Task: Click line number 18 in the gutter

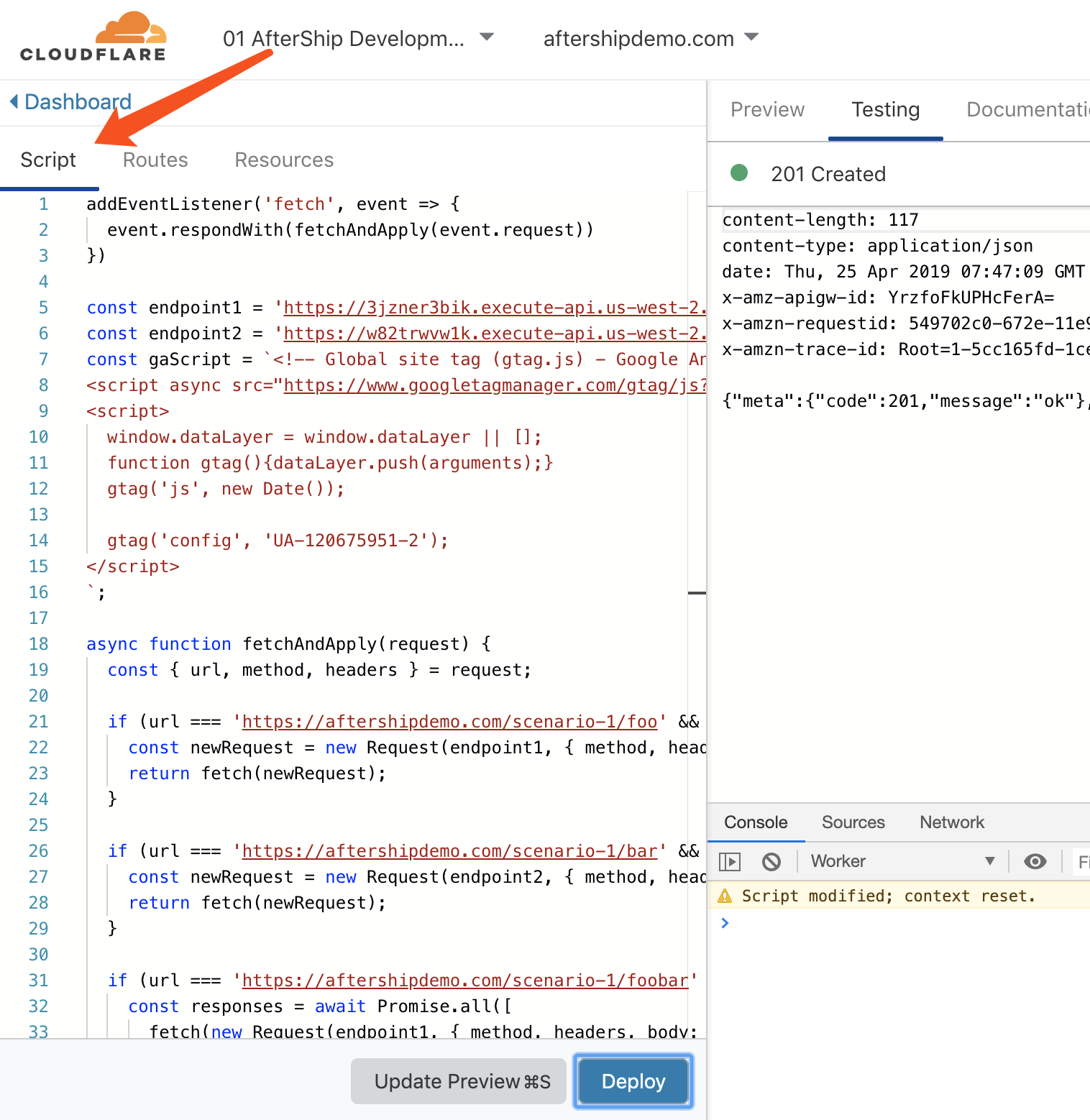Action: pyautogui.click(x=39, y=644)
